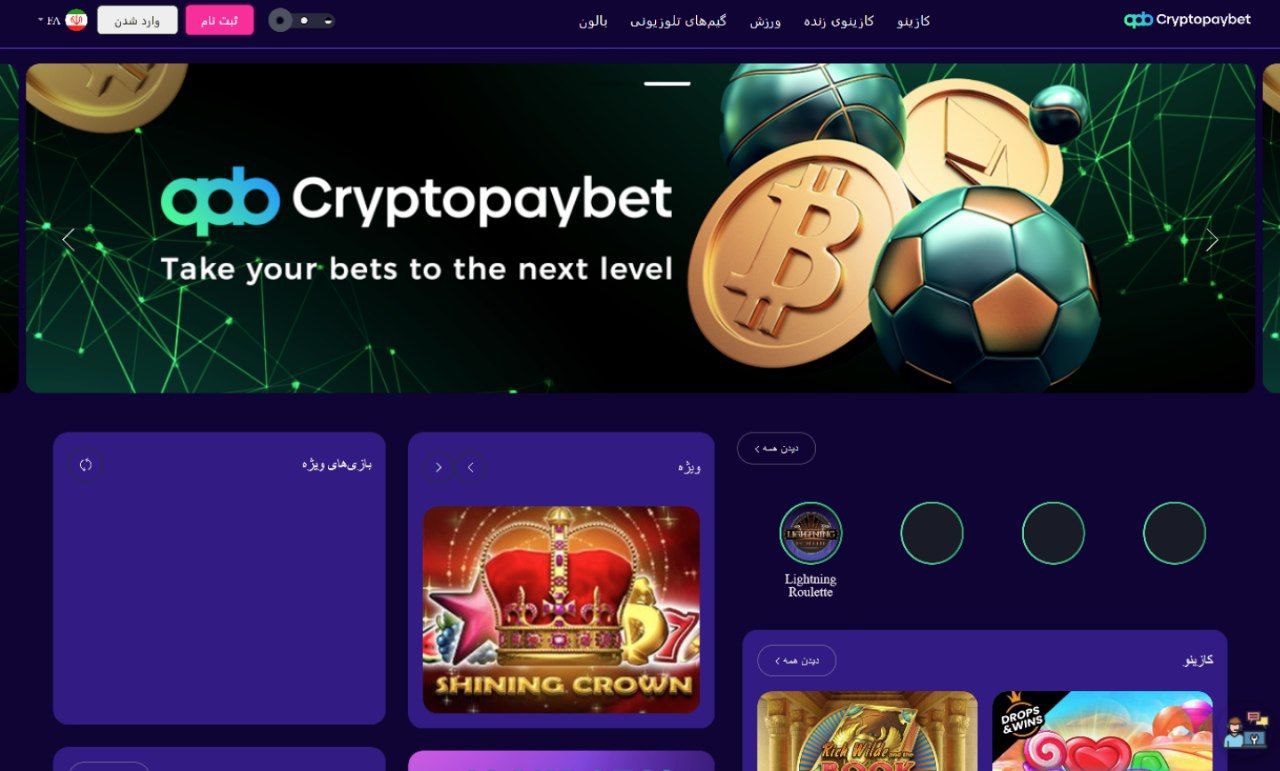Screen dimensions: 1280x771
Task: Refresh the بازی‌های ویژه panel
Action: (x=86, y=464)
